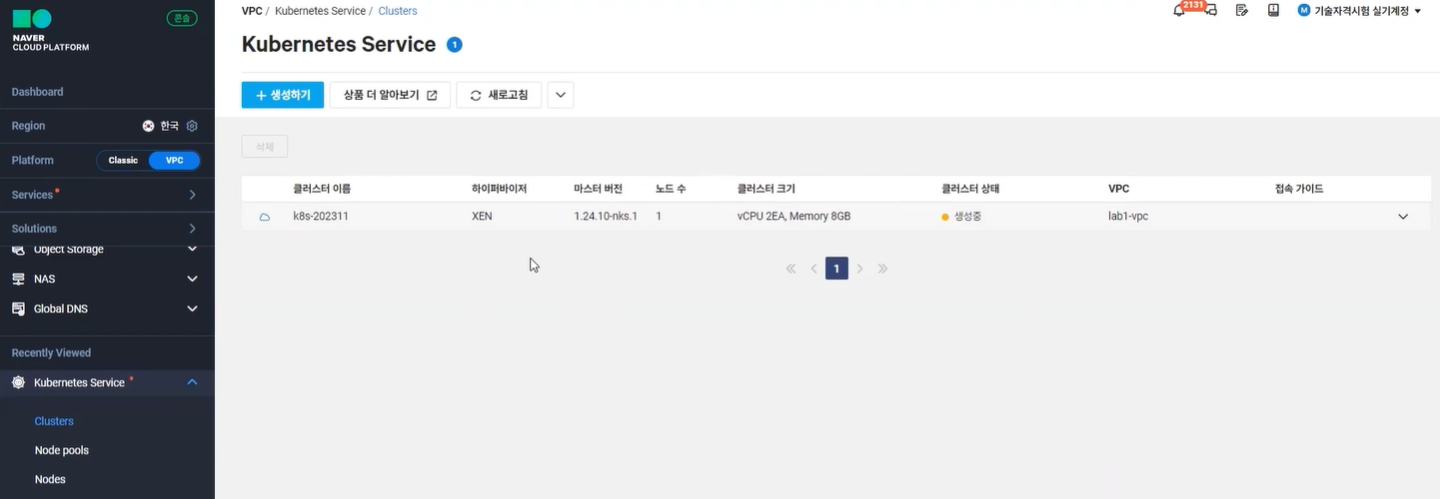Image resolution: width=1440 pixels, height=499 pixels.
Task: Click the blue count badge beside title
Action: click(x=454, y=45)
